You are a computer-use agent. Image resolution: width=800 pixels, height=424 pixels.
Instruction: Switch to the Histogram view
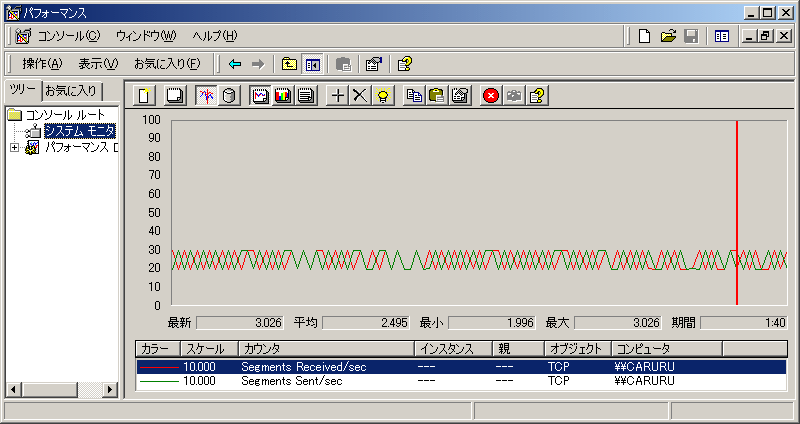tap(283, 96)
